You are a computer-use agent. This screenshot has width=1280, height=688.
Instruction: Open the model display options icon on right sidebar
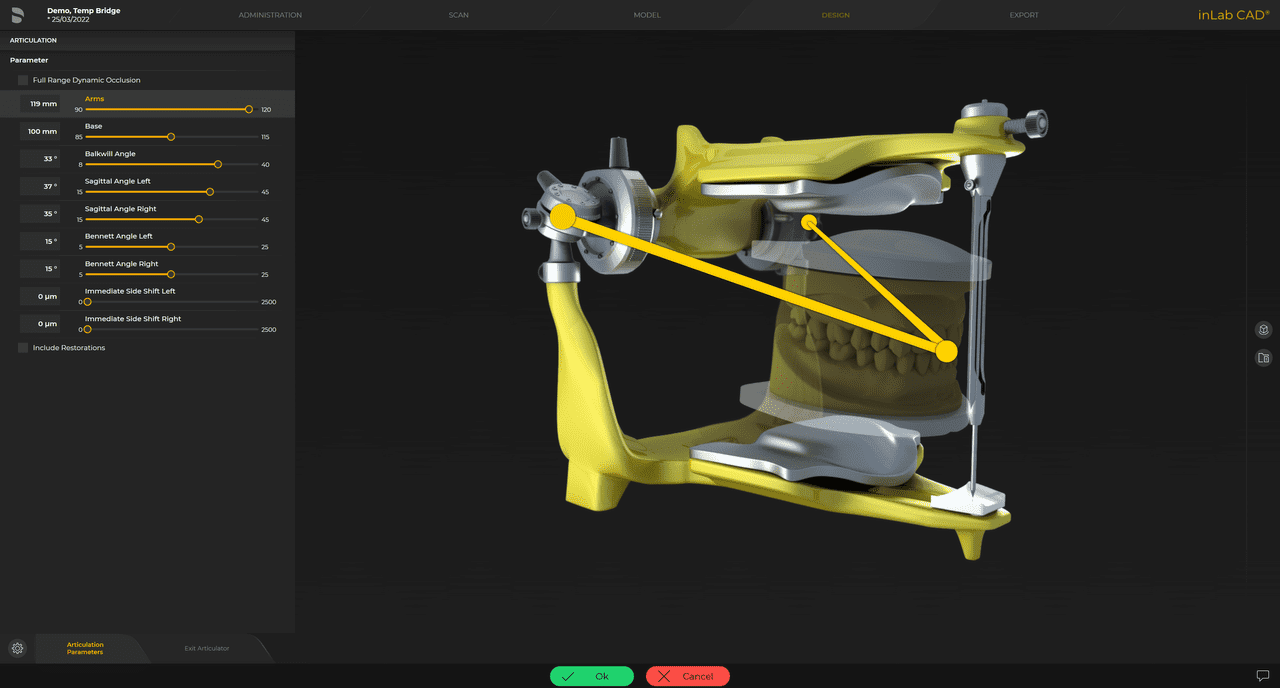point(1262,357)
